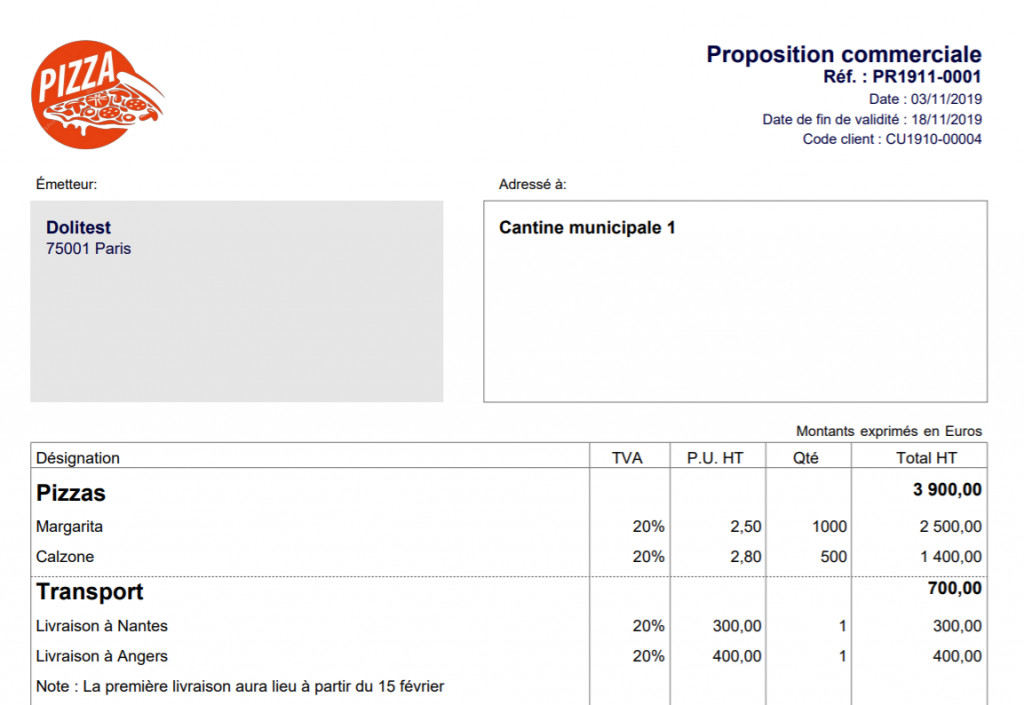The height and width of the screenshot is (705, 1024).
Task: Click the 'Proposition commerciale' heading
Action: pos(844,54)
